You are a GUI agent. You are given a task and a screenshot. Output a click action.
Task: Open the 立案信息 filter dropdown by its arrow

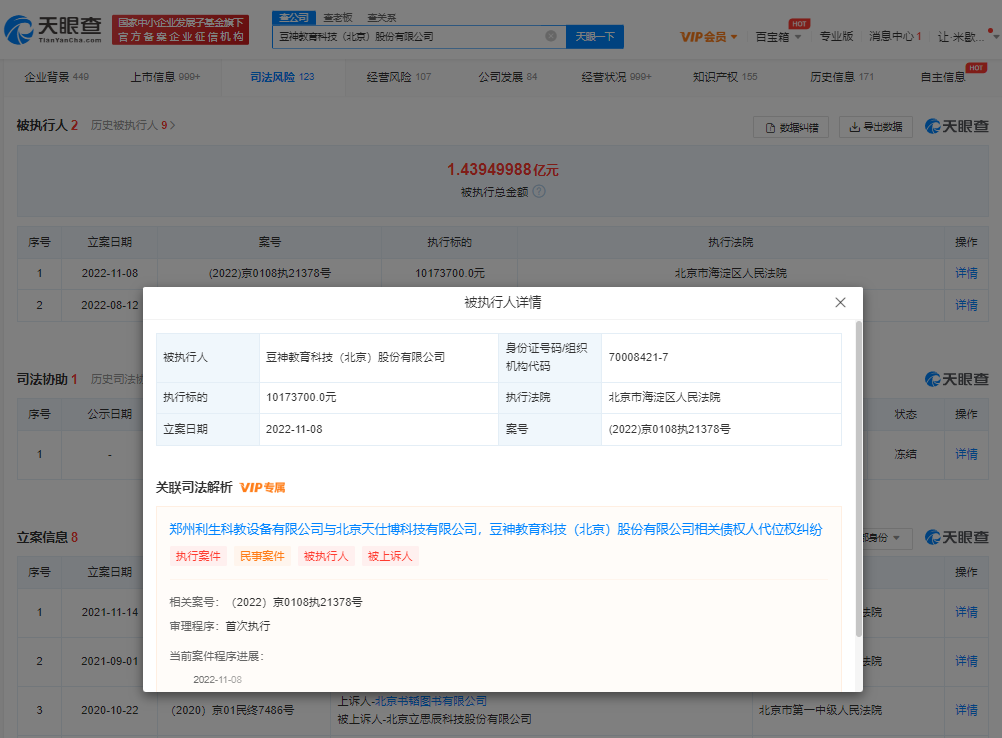click(x=896, y=538)
